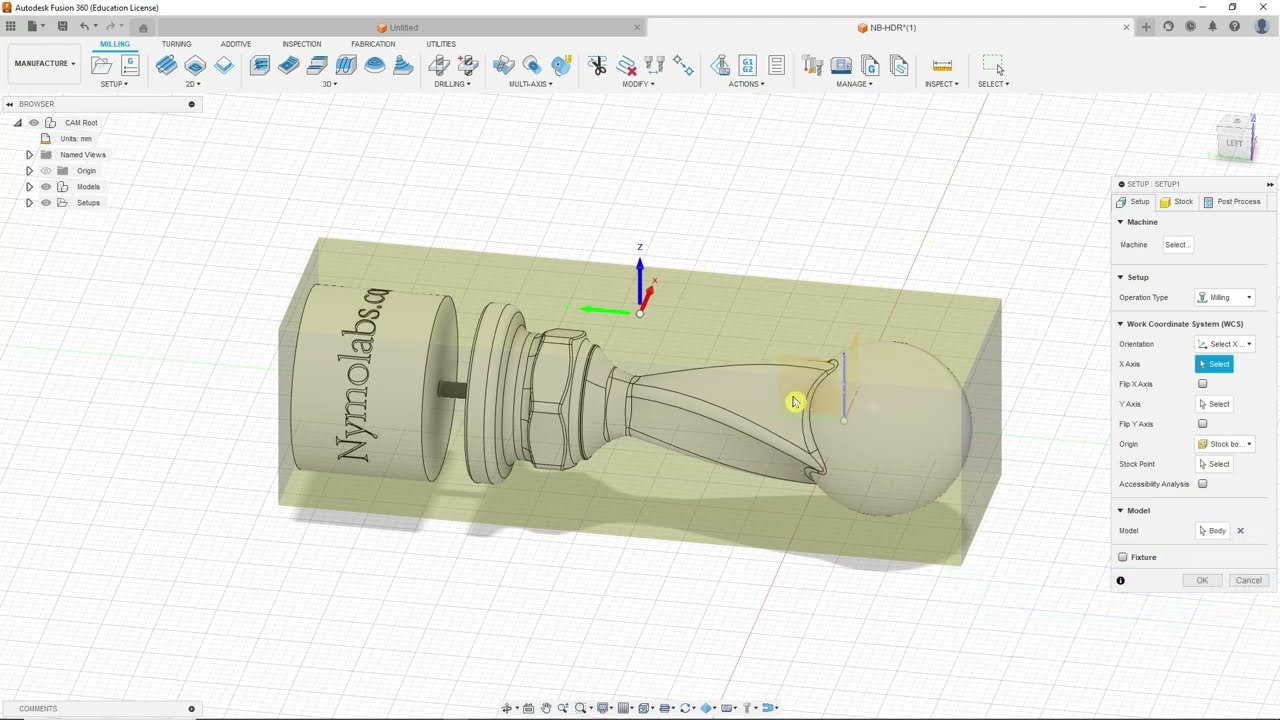
Task: Click the Save icon in quick access bar
Action: click(x=63, y=27)
